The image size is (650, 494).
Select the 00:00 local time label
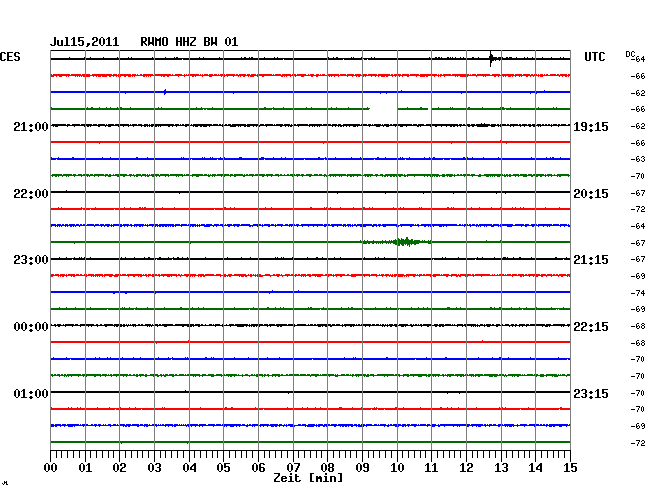click(31, 327)
